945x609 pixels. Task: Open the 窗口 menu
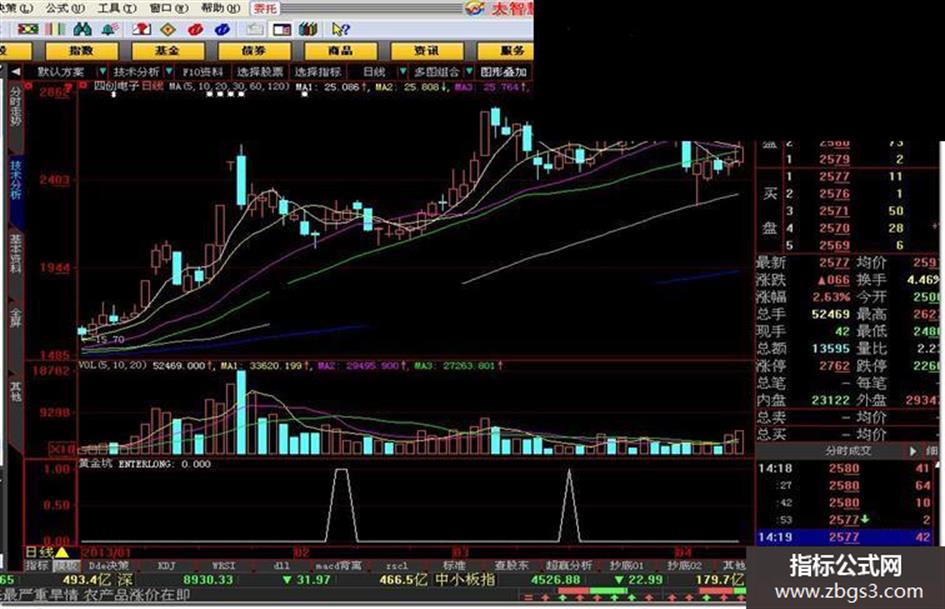pyautogui.click(x=169, y=8)
